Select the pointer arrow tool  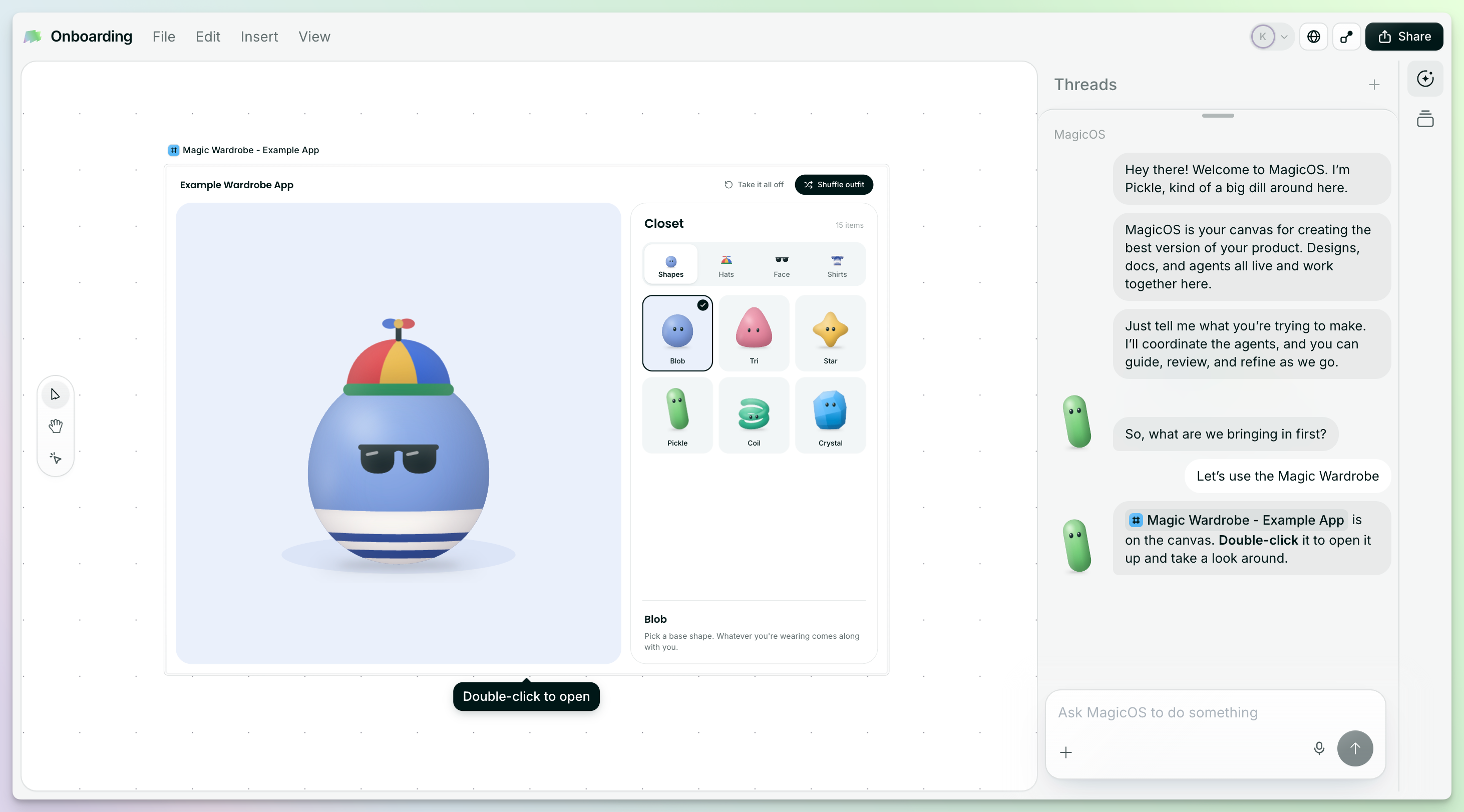pos(55,394)
